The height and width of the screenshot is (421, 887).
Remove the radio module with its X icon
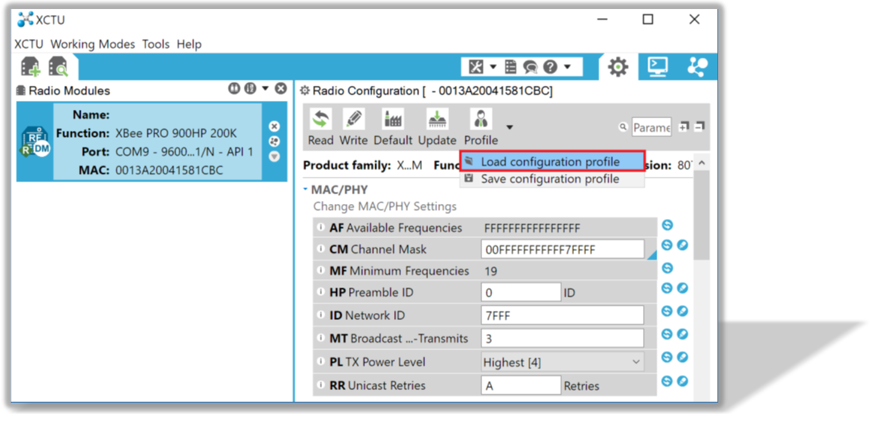point(274,126)
